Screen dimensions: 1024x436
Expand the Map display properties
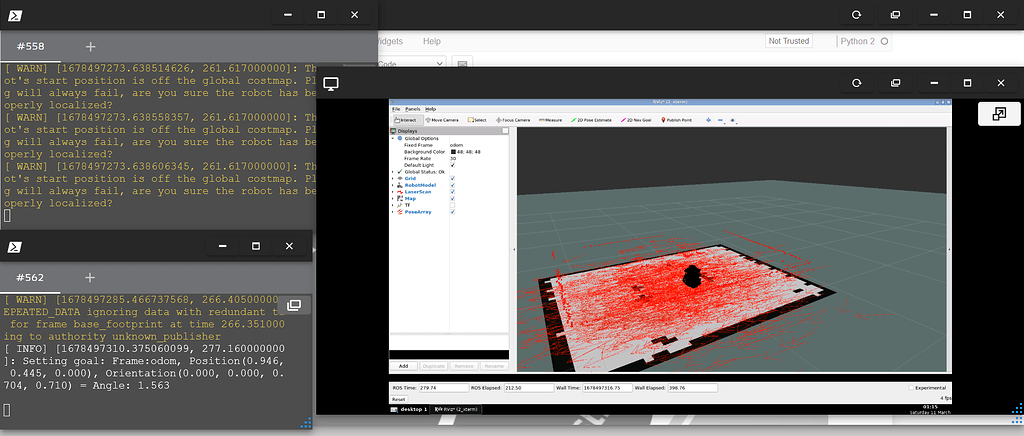pyautogui.click(x=392, y=198)
